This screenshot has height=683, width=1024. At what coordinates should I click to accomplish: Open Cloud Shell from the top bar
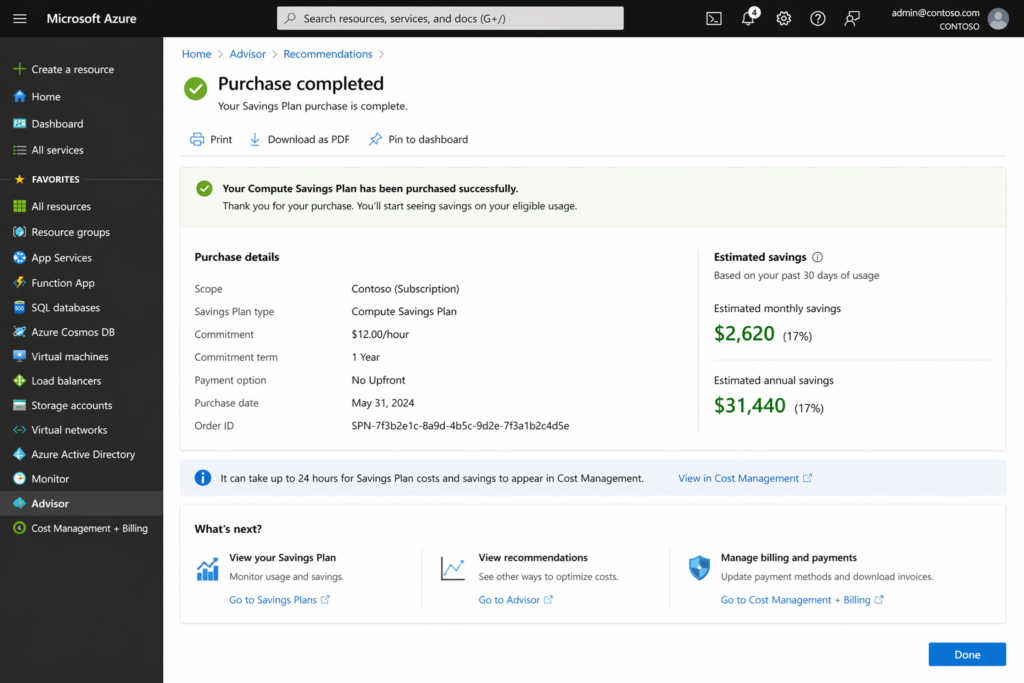click(x=713, y=18)
